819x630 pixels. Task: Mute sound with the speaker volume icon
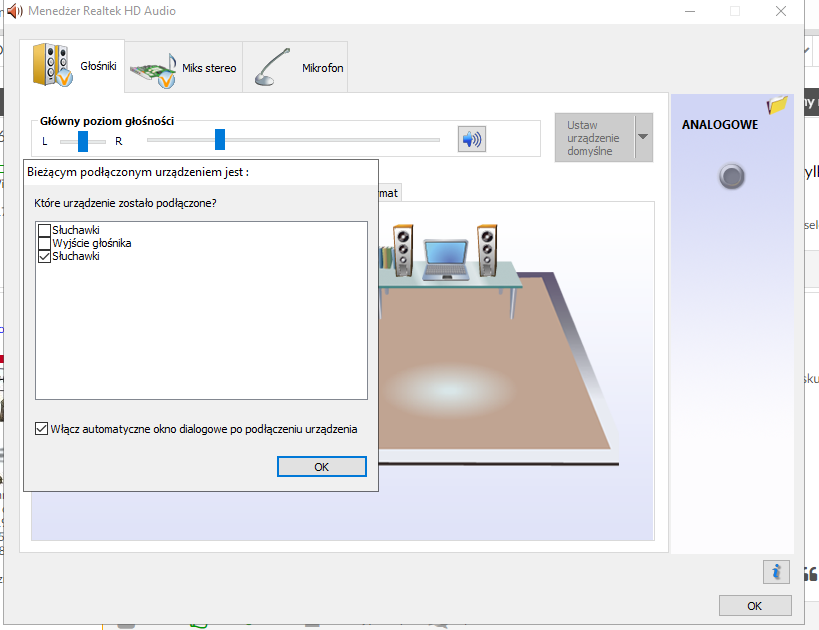[472, 139]
